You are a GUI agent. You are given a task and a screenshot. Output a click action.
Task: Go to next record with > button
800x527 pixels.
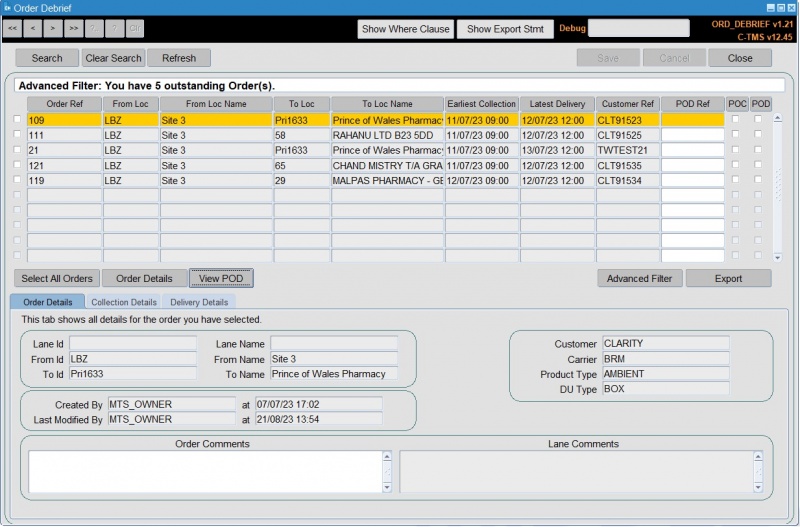pos(54,29)
